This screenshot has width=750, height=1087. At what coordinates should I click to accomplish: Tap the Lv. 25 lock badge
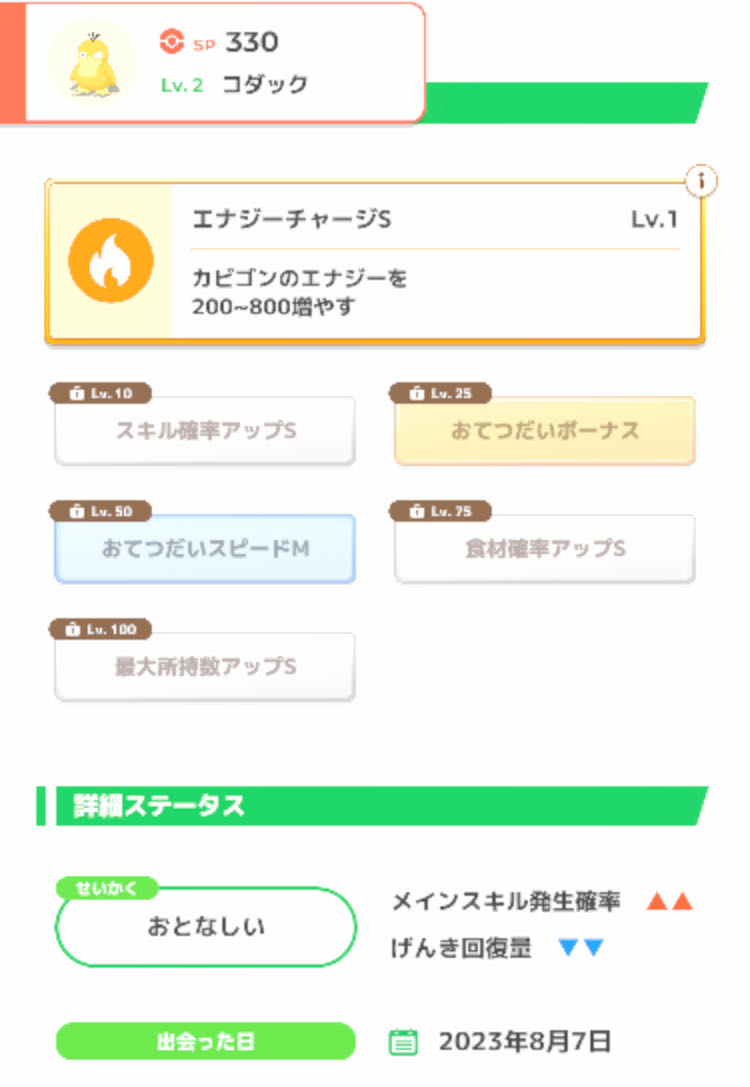[x=440, y=394]
